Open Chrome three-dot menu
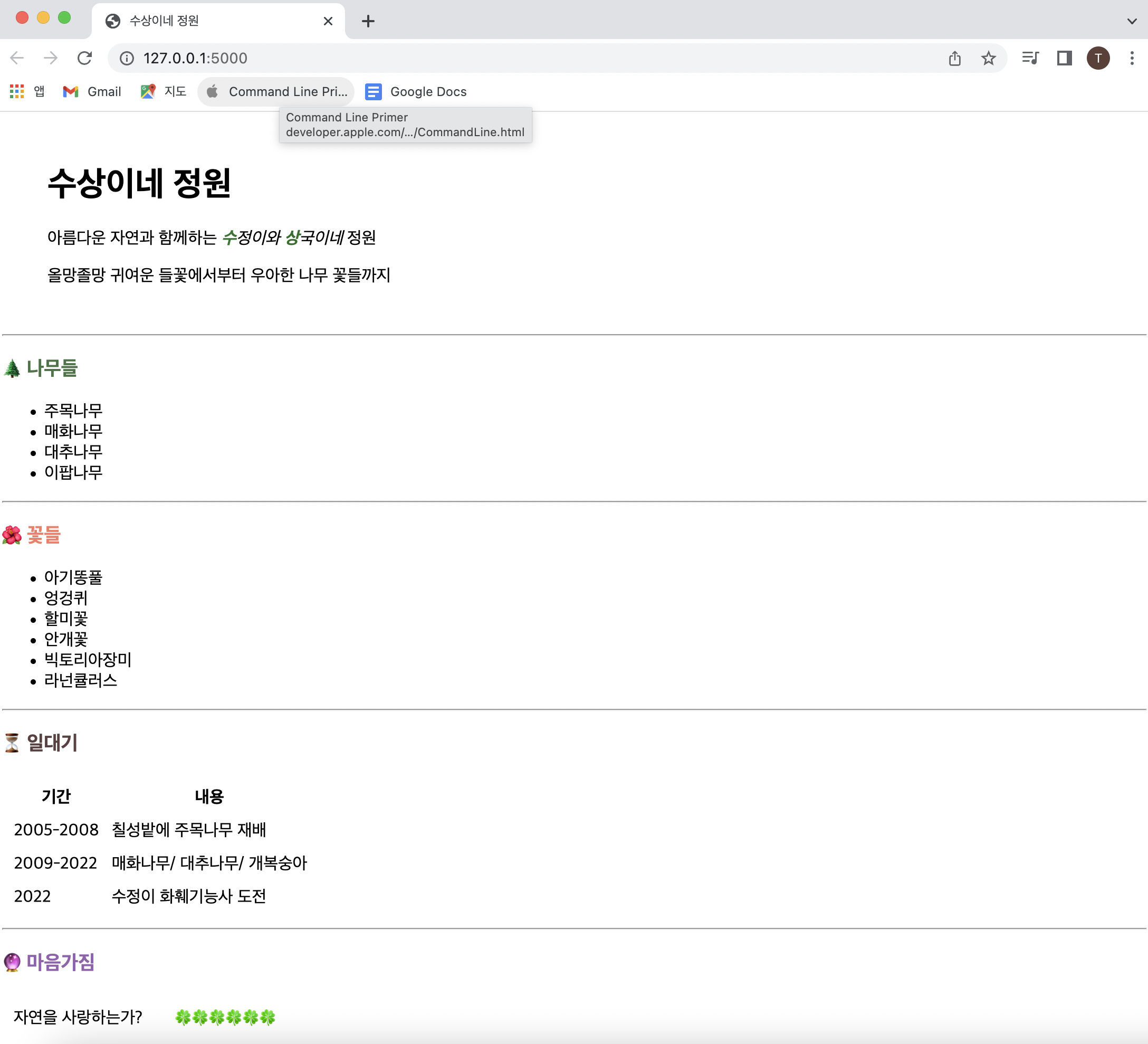1148x1044 pixels. point(1132,58)
